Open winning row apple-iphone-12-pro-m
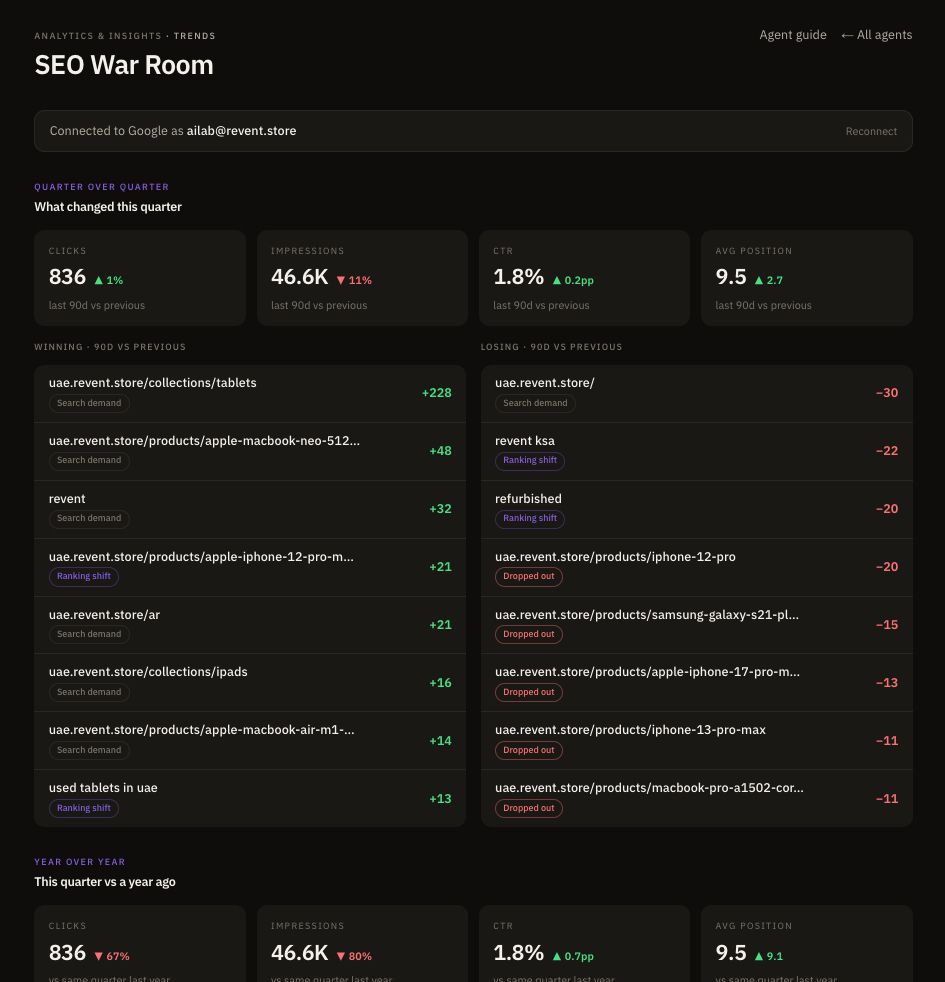945x982 pixels. [250, 567]
